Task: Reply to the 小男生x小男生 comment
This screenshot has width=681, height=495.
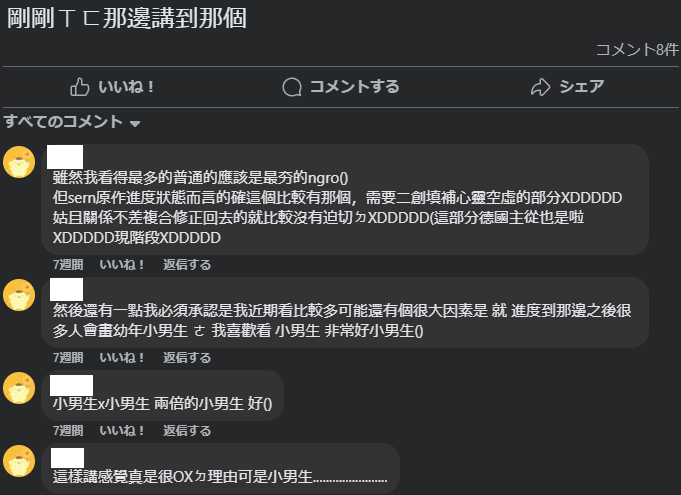Action: pyautogui.click(x=187, y=430)
